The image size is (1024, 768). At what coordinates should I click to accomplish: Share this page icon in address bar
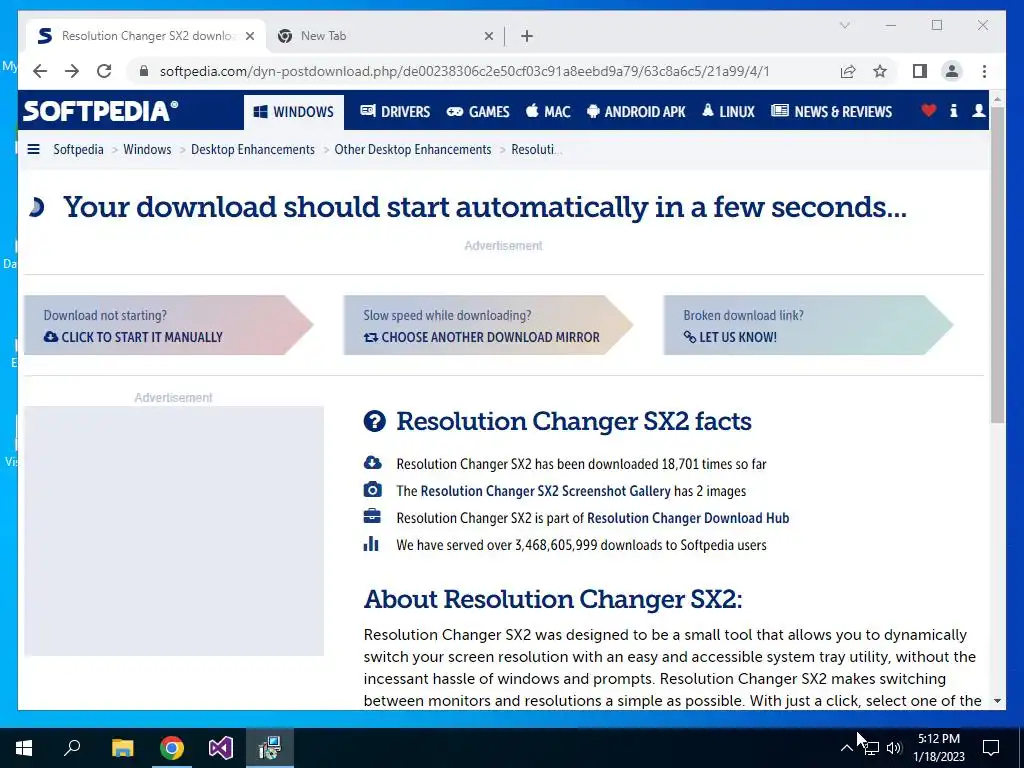pyautogui.click(x=848, y=71)
